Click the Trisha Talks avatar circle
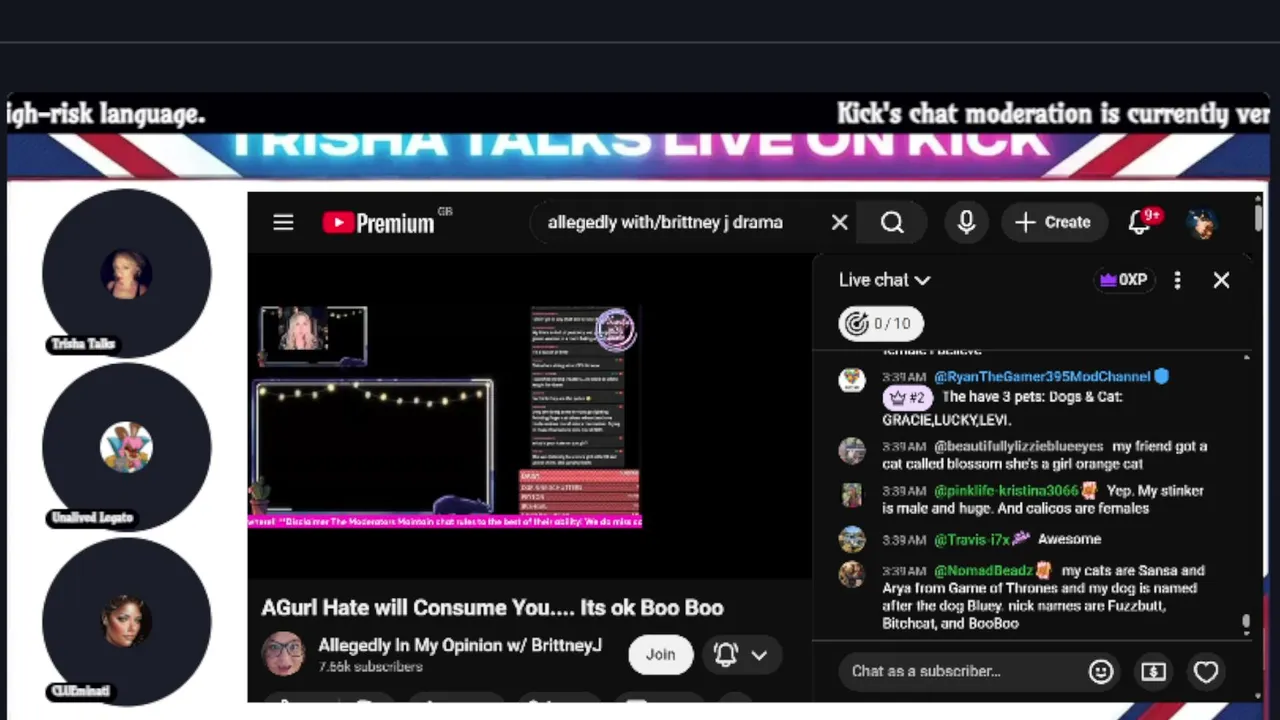This screenshot has width=1280, height=720. point(126,272)
